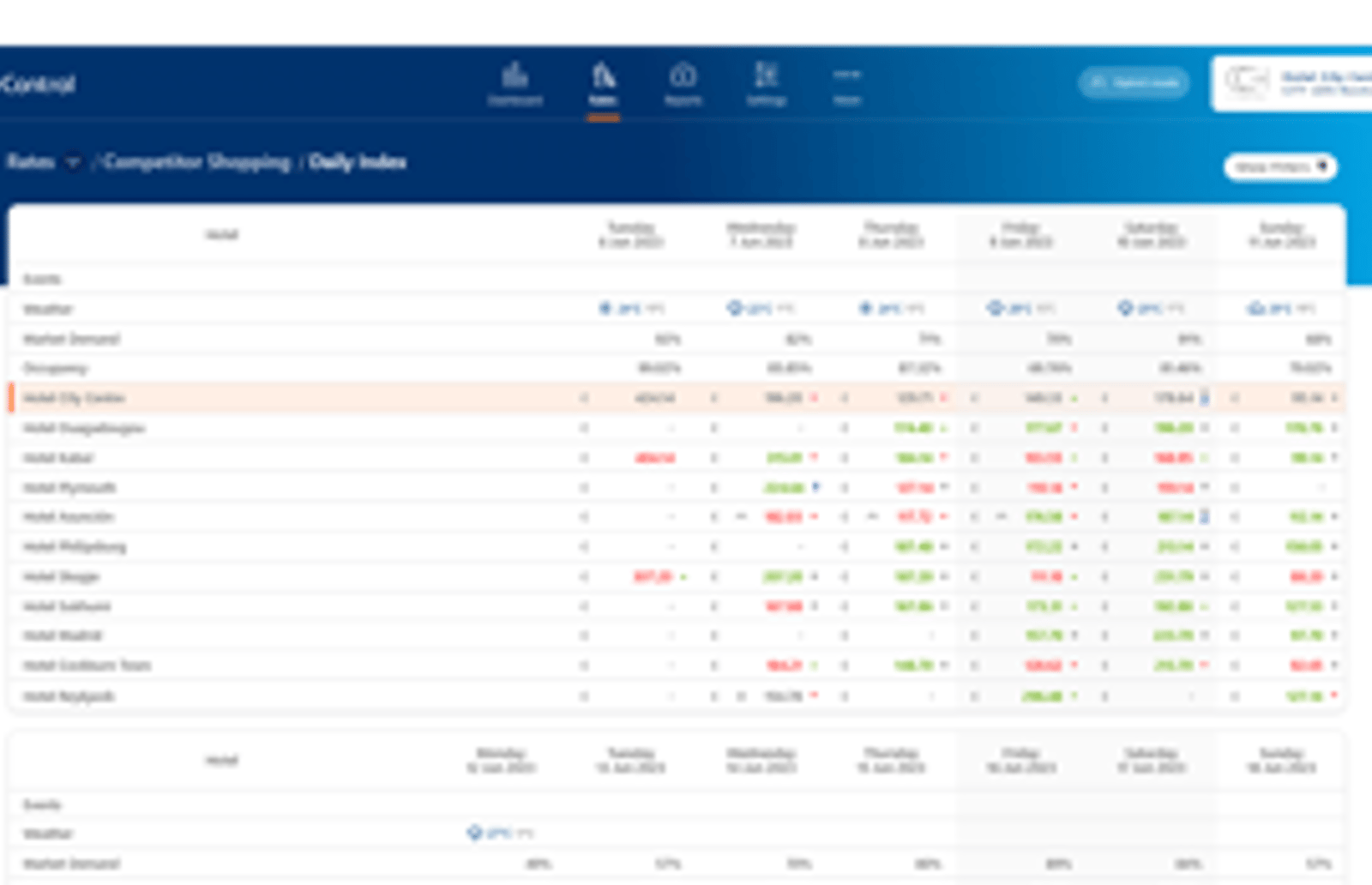
Task: Open the hotel selector card in the header
Action: (1291, 83)
